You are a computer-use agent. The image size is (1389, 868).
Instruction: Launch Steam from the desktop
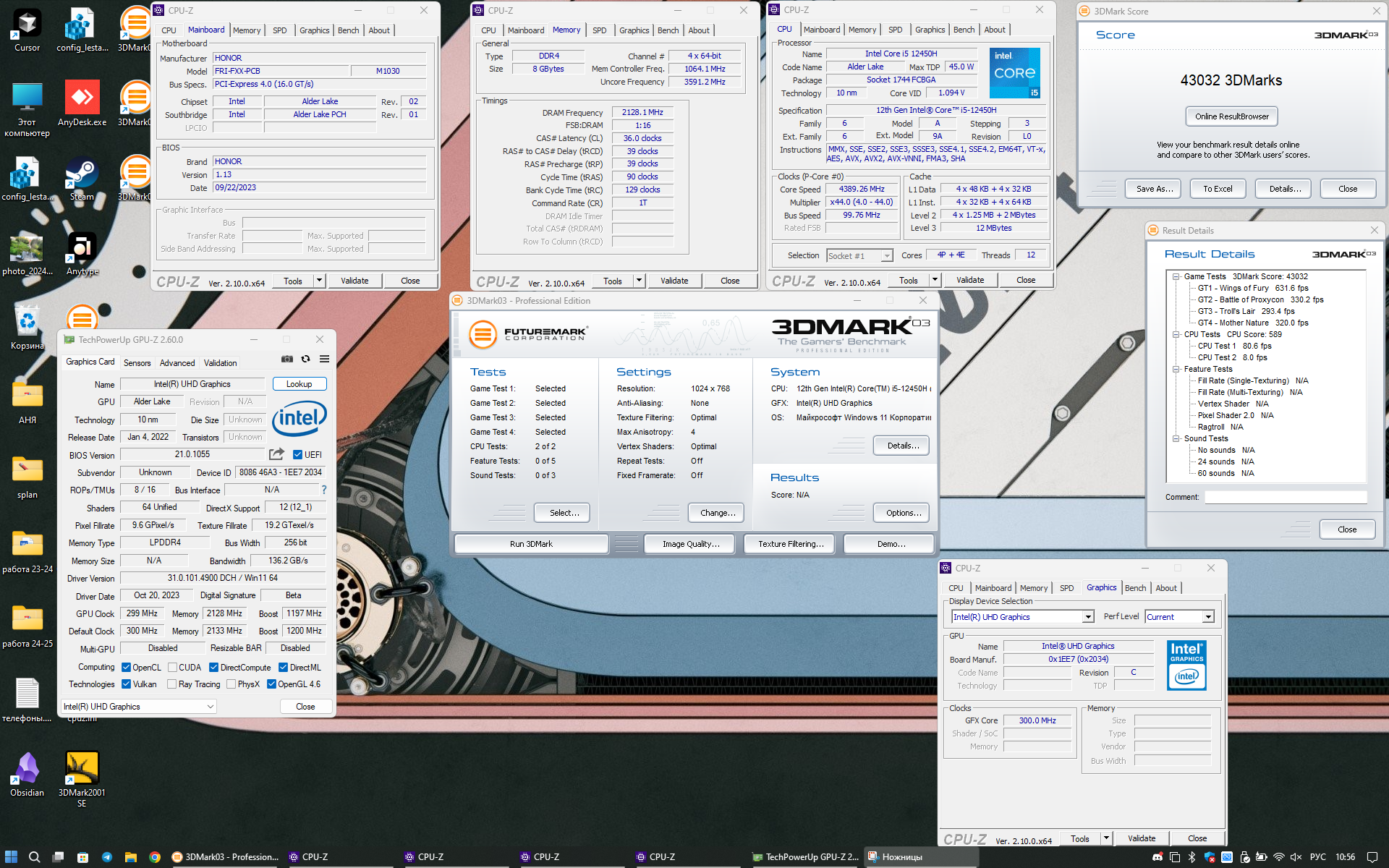tap(82, 179)
